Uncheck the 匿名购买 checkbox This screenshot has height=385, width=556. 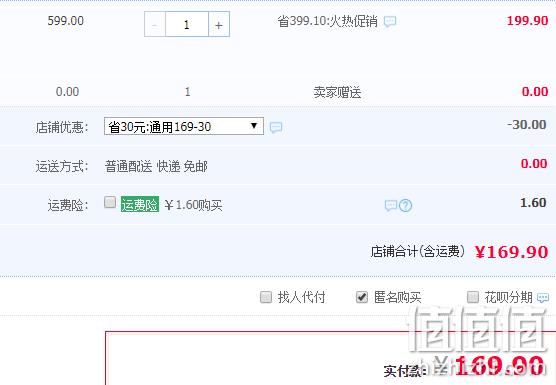pos(362,297)
